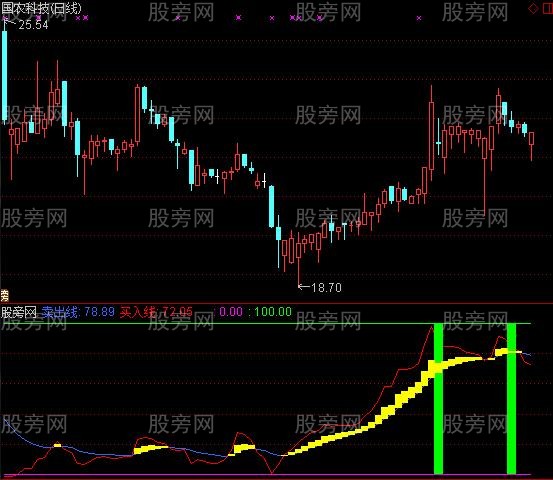Click the 卖出线: 78.89 indicator value

click(x=78, y=312)
